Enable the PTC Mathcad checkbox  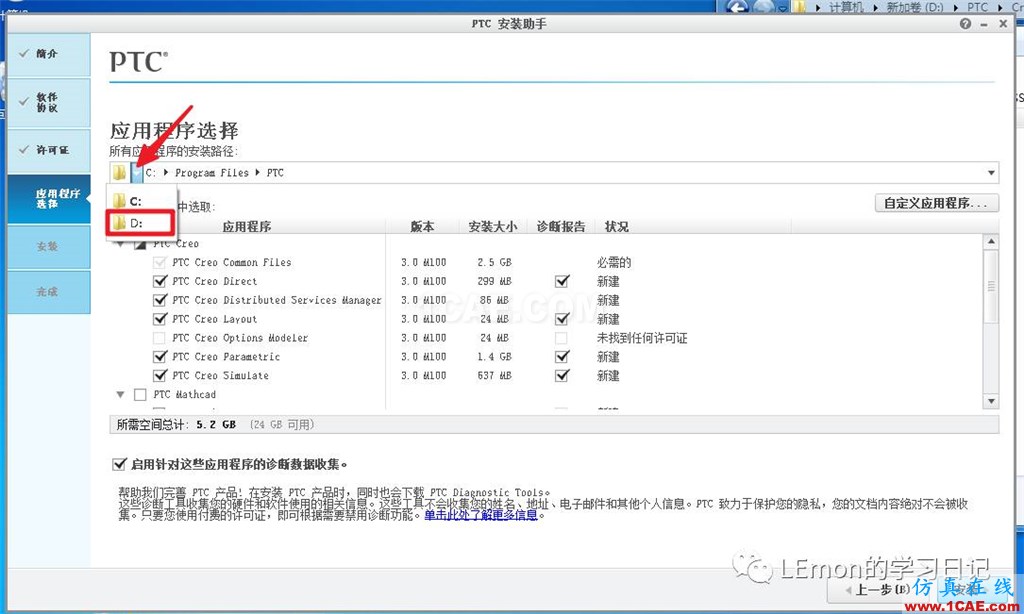(140, 395)
